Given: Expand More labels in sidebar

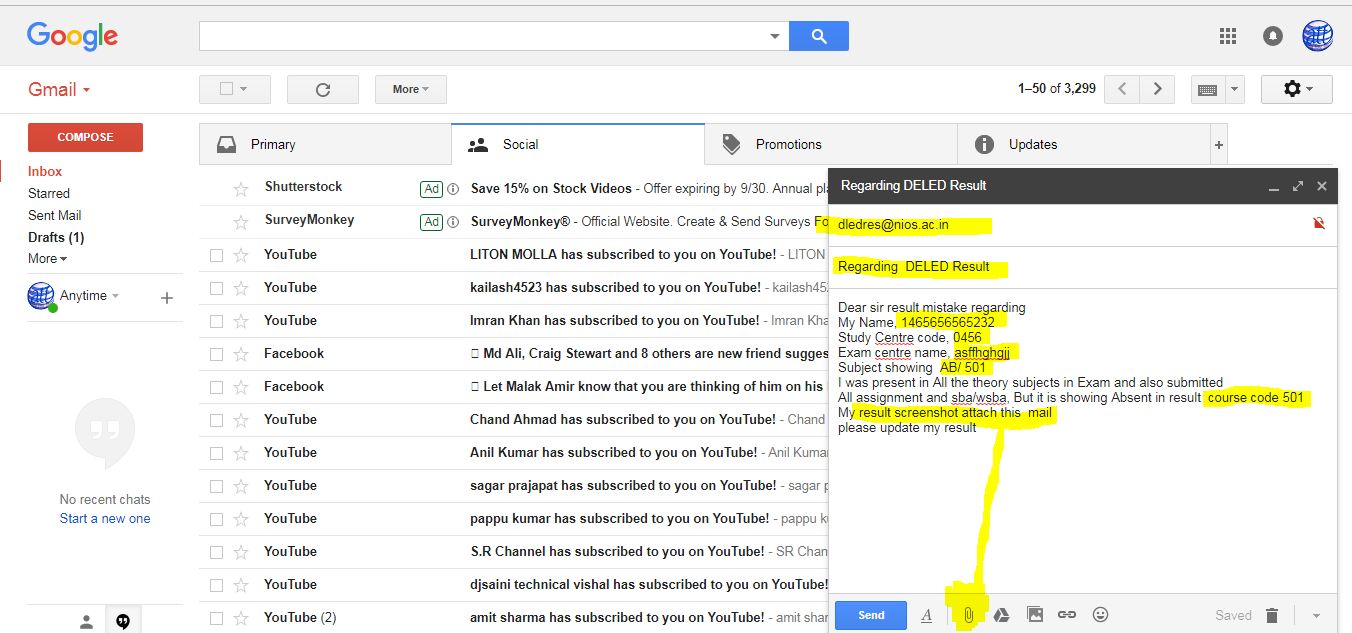Looking at the screenshot, I should coord(47,258).
